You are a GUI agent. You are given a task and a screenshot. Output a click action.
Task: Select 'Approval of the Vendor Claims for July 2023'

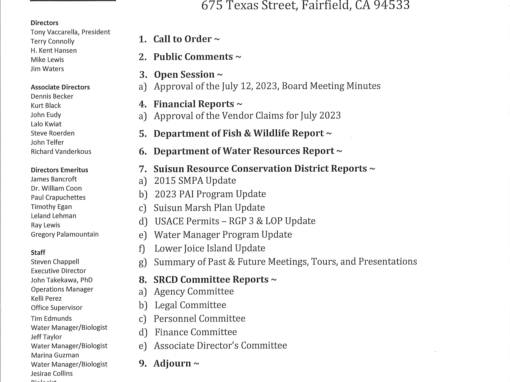(x=247, y=116)
